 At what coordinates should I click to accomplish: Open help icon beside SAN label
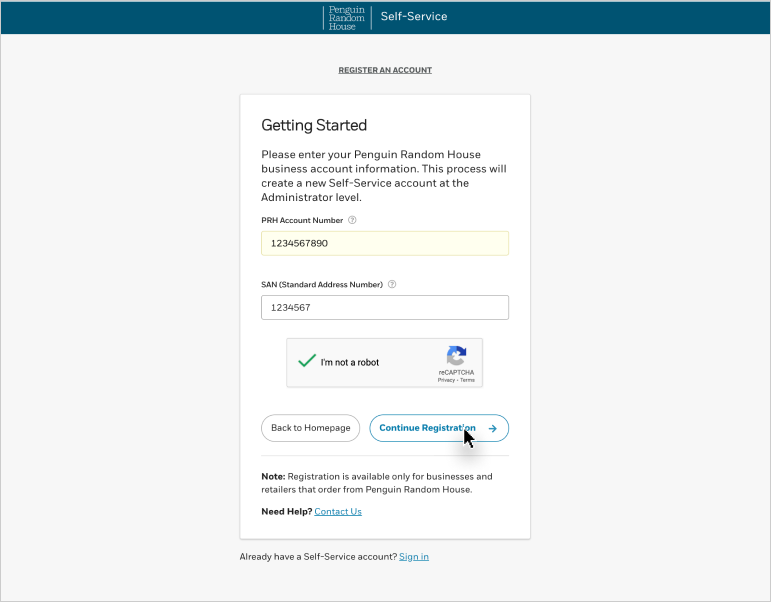click(392, 284)
